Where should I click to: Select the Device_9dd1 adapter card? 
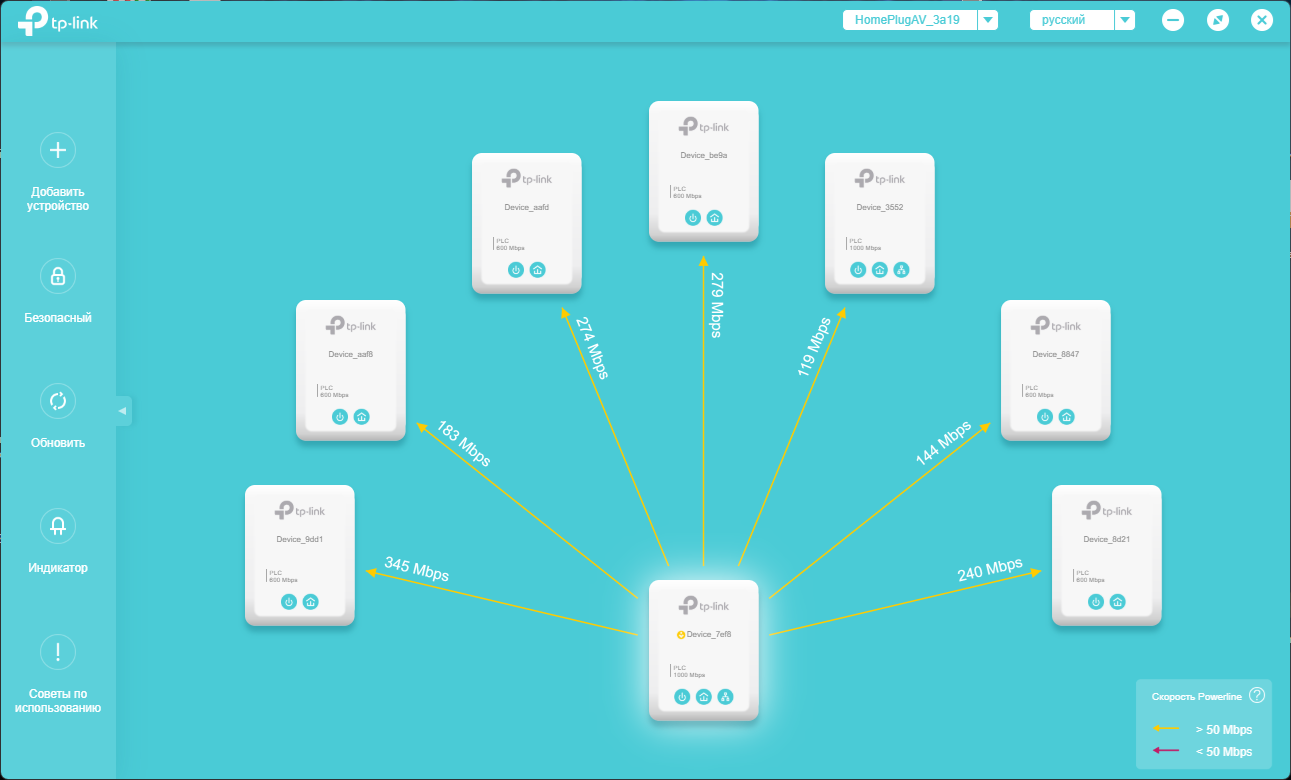pyautogui.click(x=300, y=555)
